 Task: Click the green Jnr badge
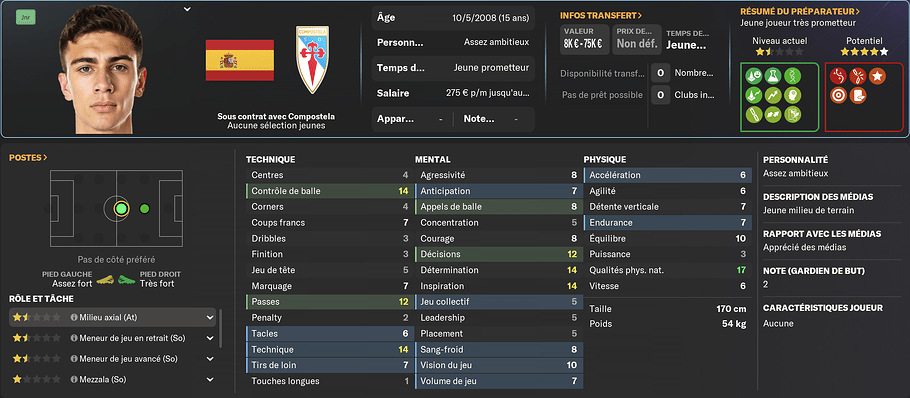(x=26, y=18)
